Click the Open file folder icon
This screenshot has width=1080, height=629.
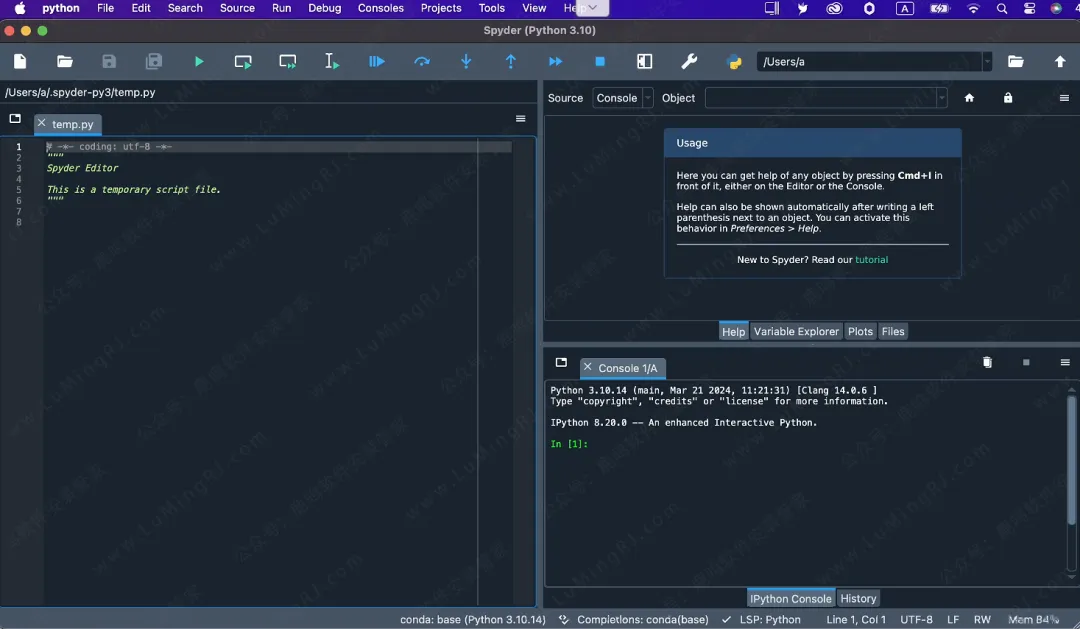[65, 62]
